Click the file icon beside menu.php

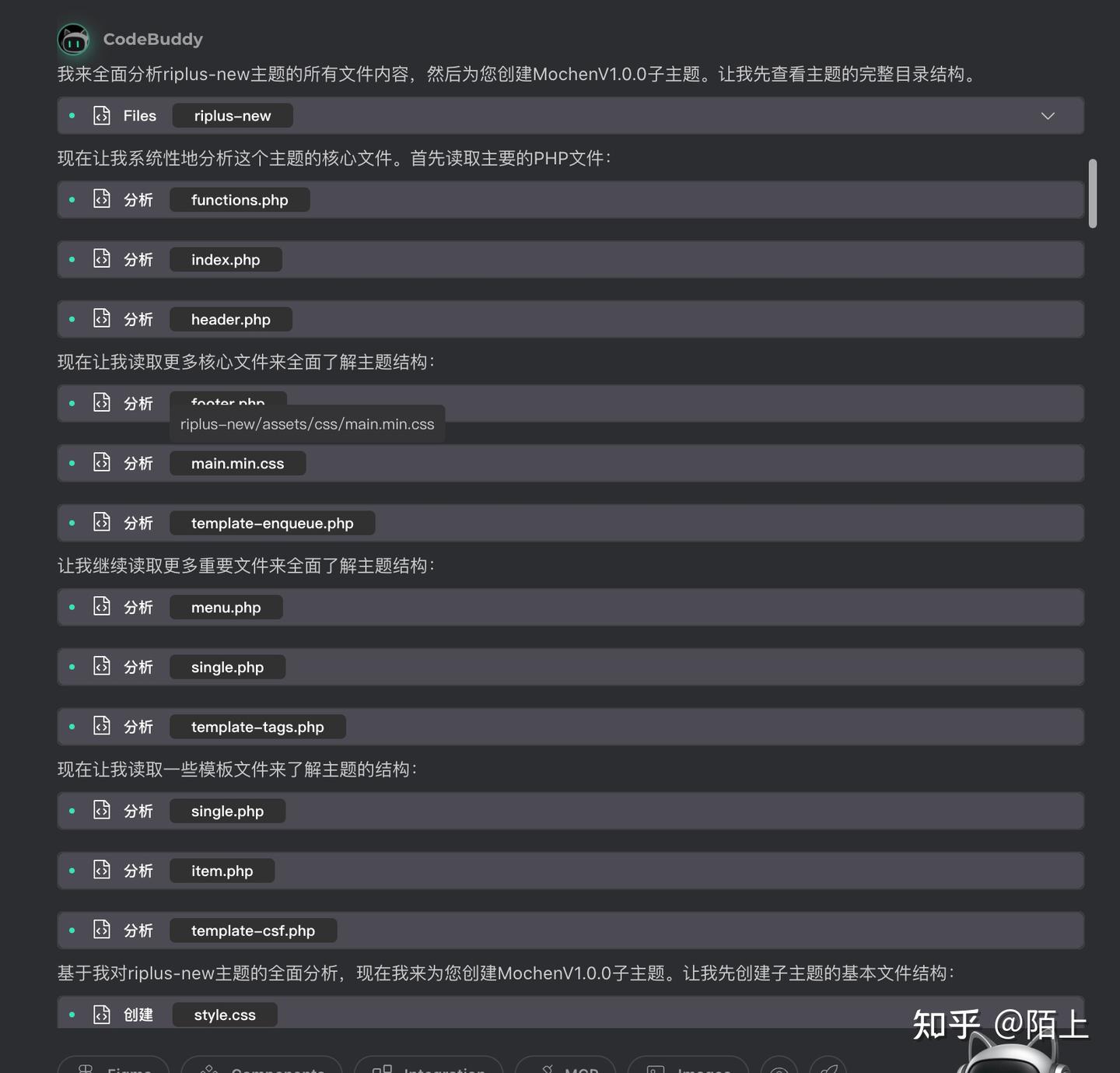point(102,607)
